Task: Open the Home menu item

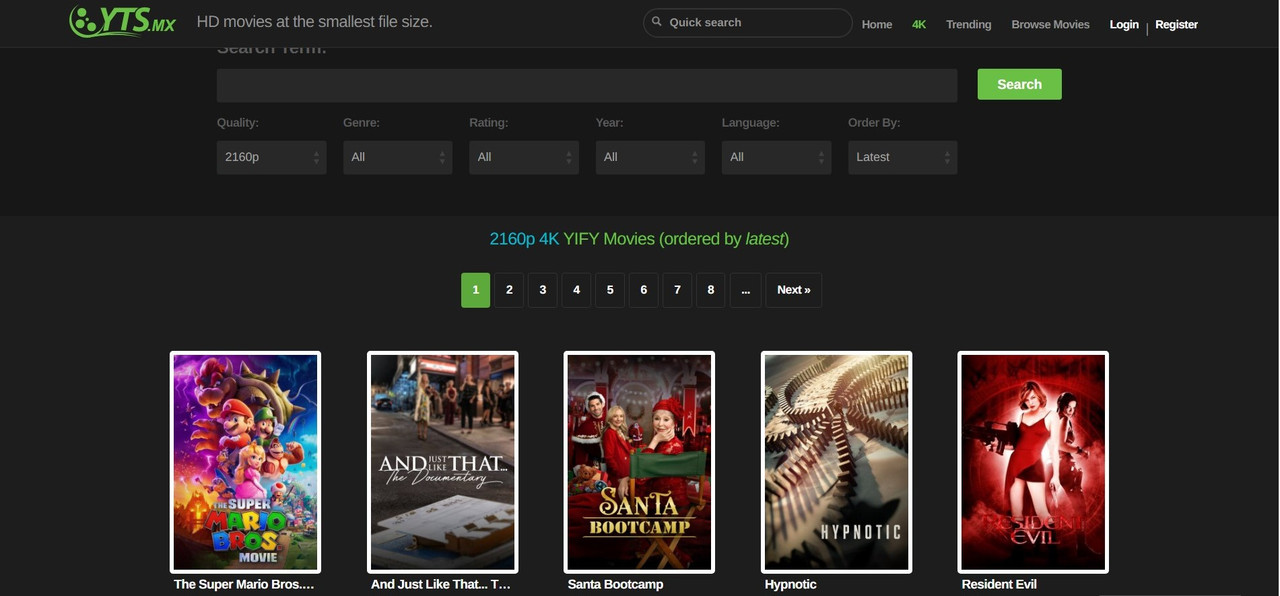Action: (877, 24)
